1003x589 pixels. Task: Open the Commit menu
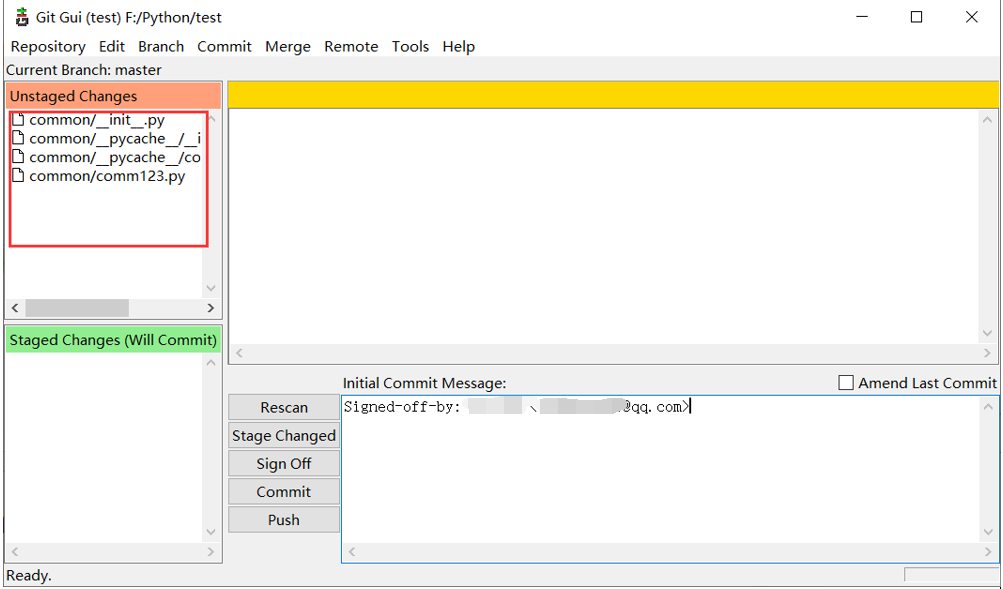tap(224, 47)
